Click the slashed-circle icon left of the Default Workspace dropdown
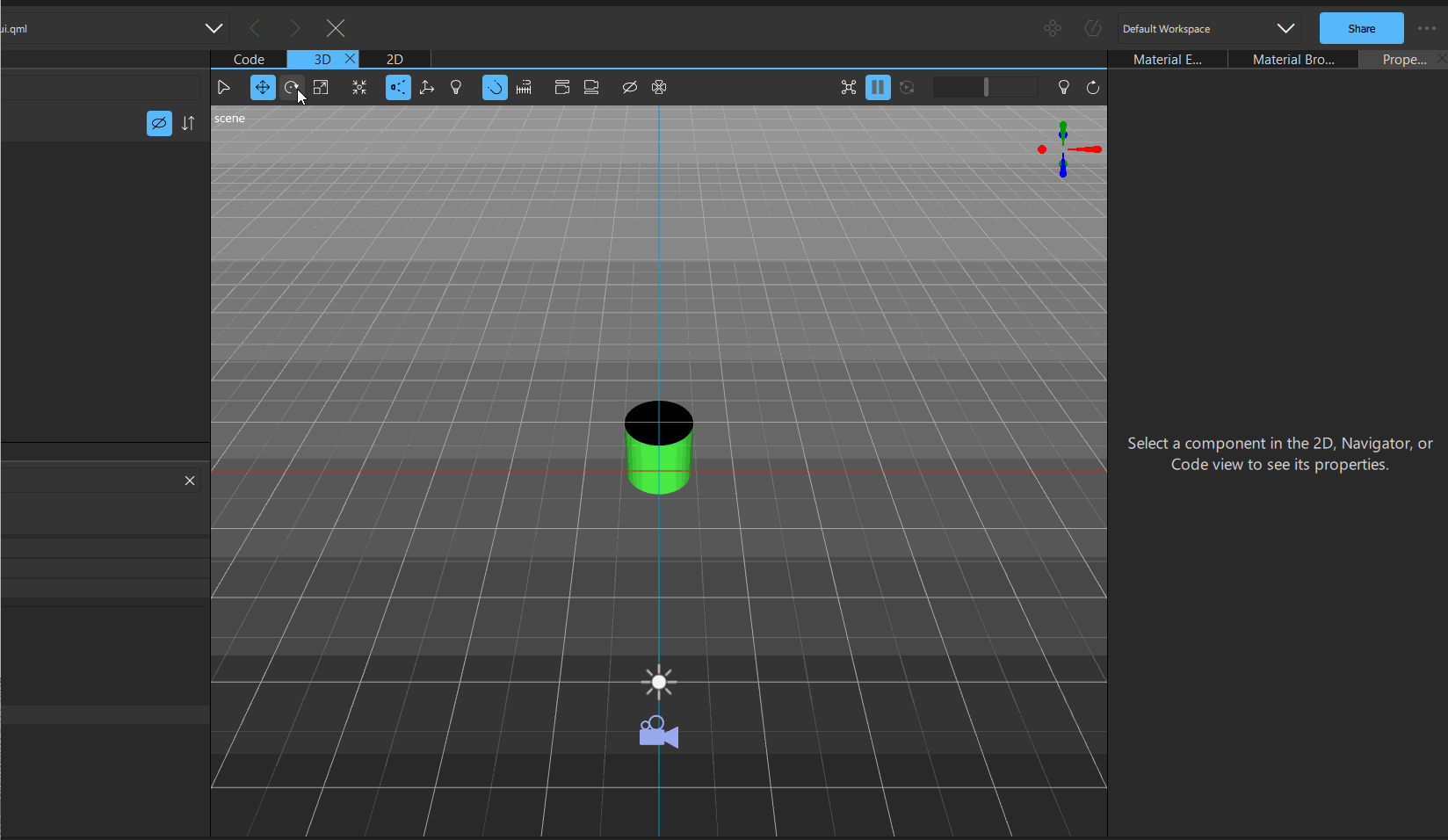Screen dimensions: 1448x840 point(1093,28)
